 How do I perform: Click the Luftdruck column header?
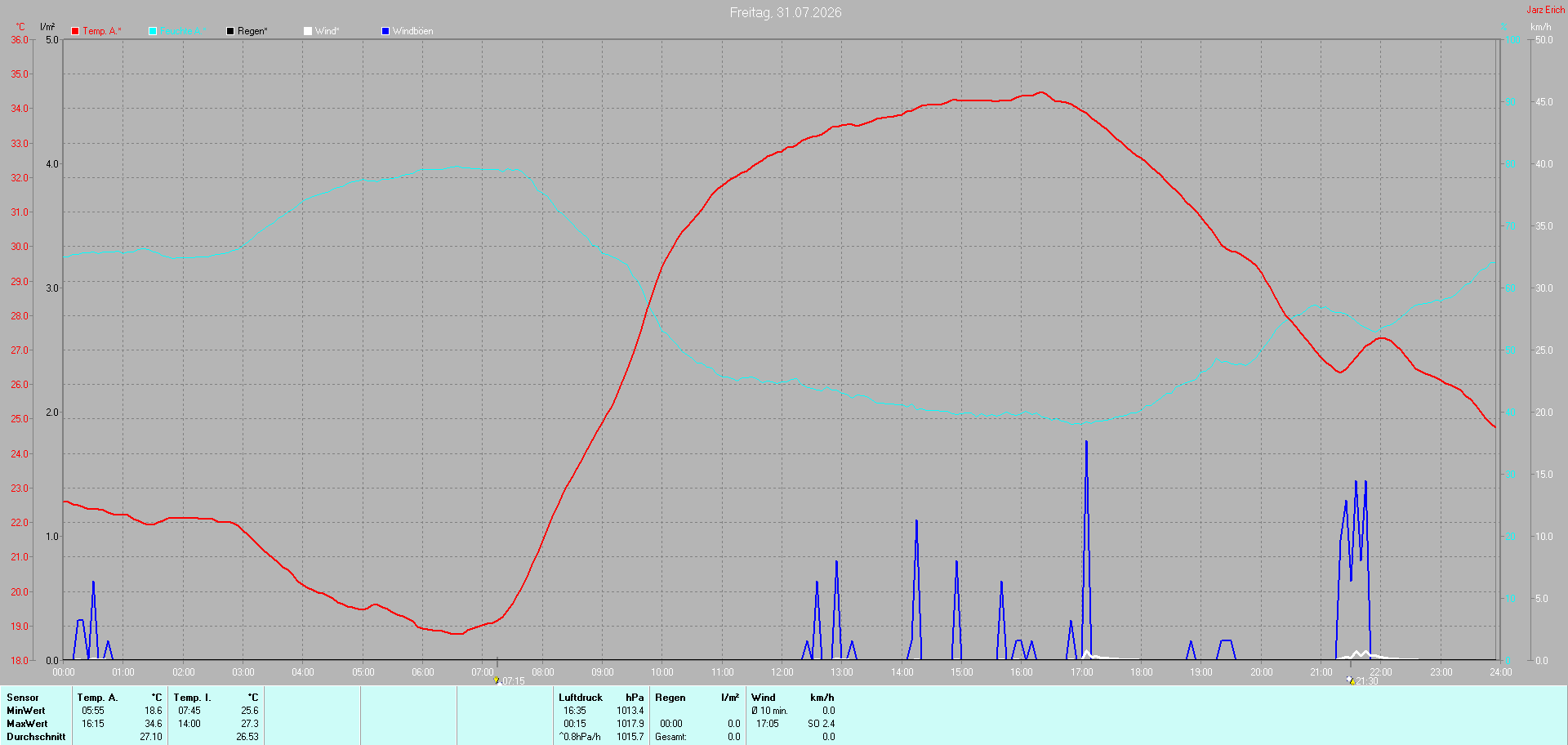click(581, 698)
